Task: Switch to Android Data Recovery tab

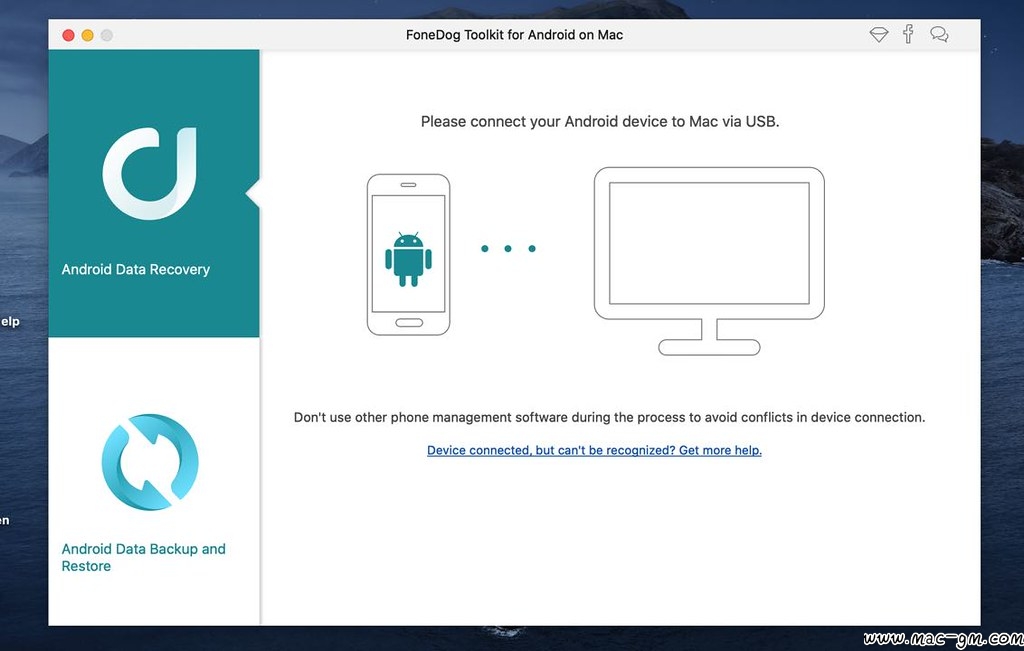Action: click(x=154, y=193)
